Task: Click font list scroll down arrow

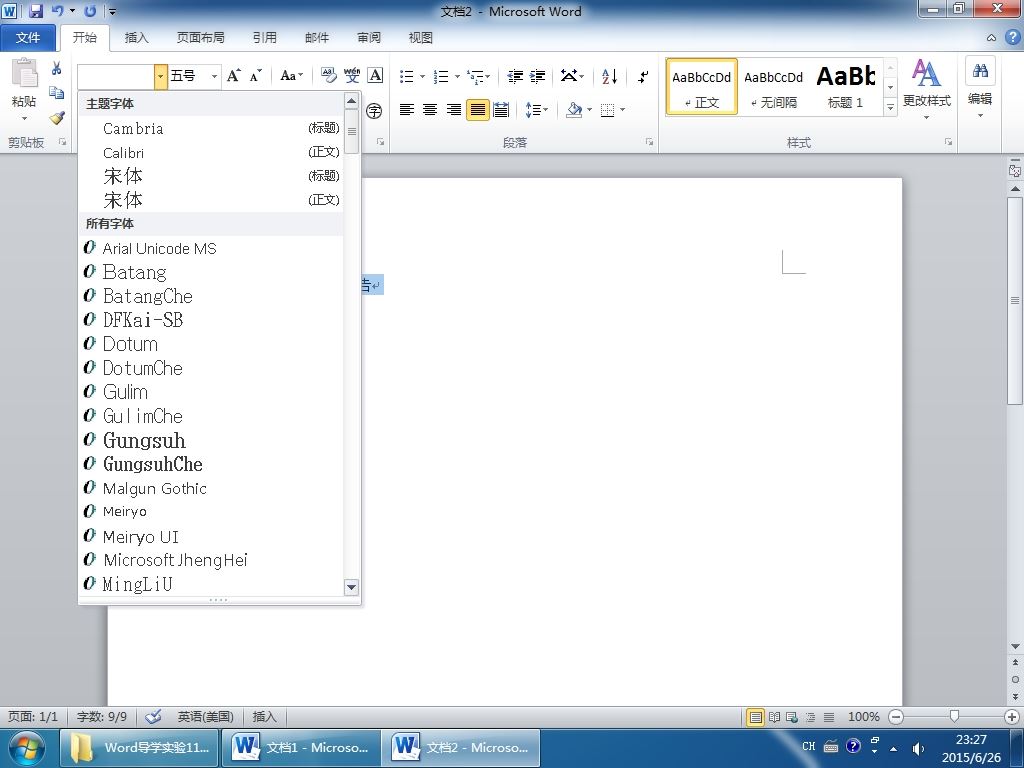Action: click(351, 587)
